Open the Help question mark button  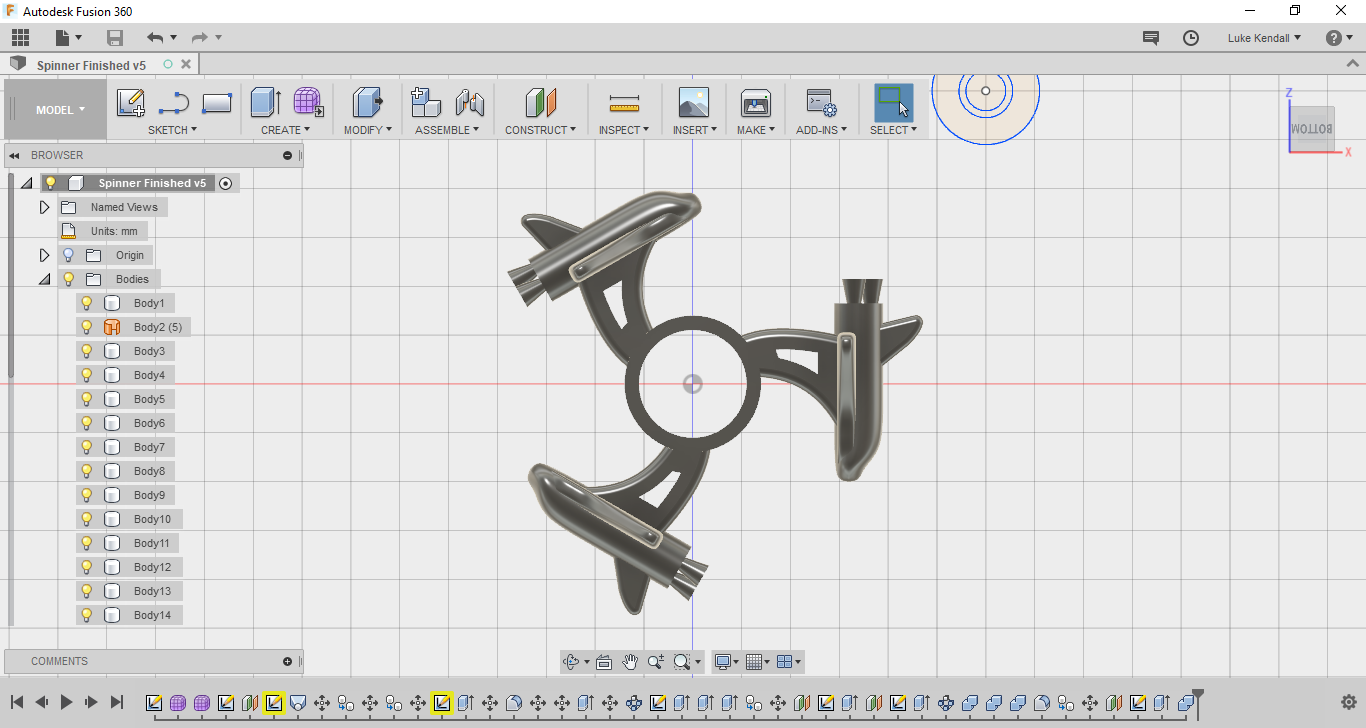pyautogui.click(x=1333, y=38)
